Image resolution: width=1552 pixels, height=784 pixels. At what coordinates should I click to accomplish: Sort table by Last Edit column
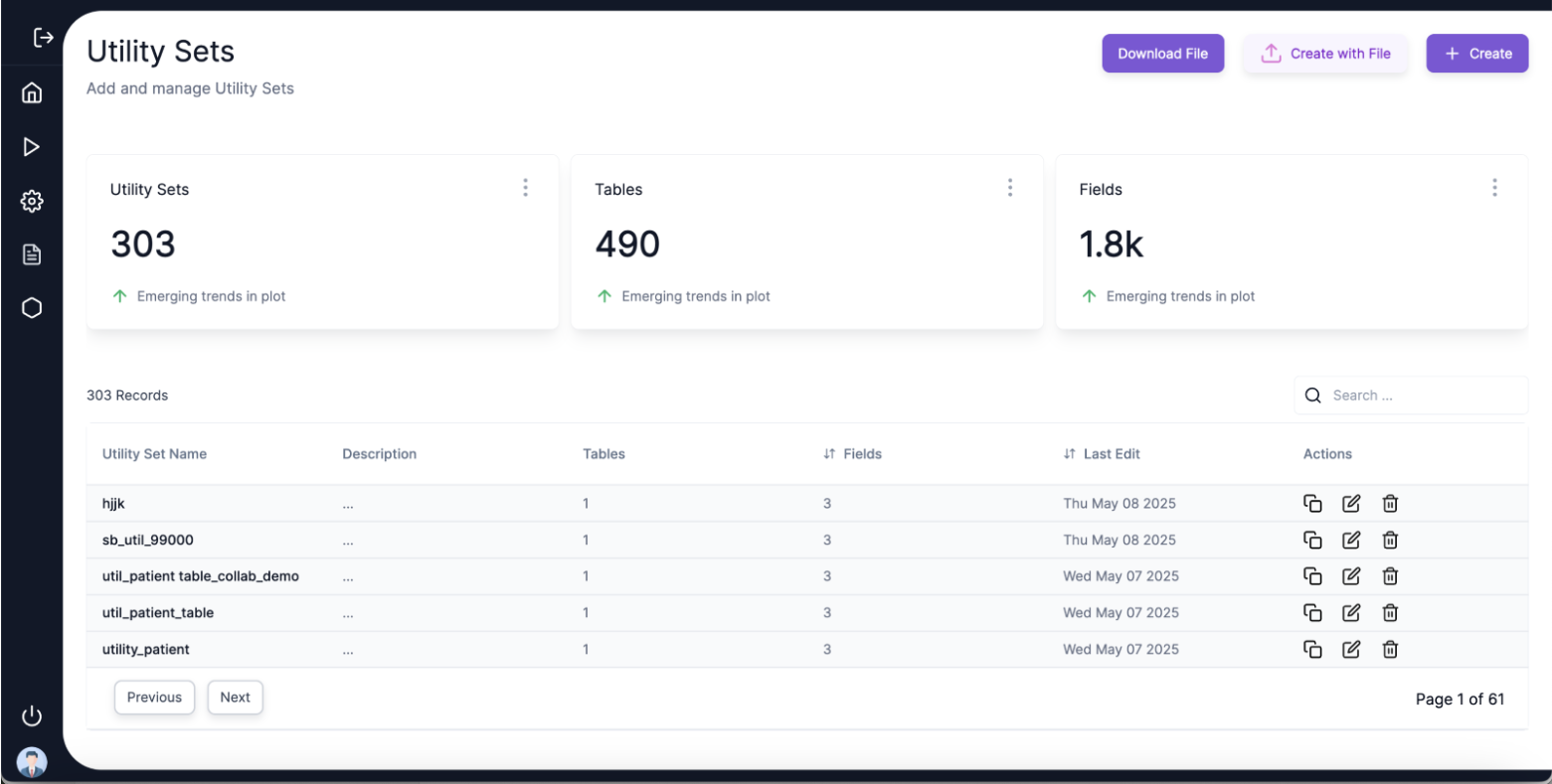point(1102,454)
